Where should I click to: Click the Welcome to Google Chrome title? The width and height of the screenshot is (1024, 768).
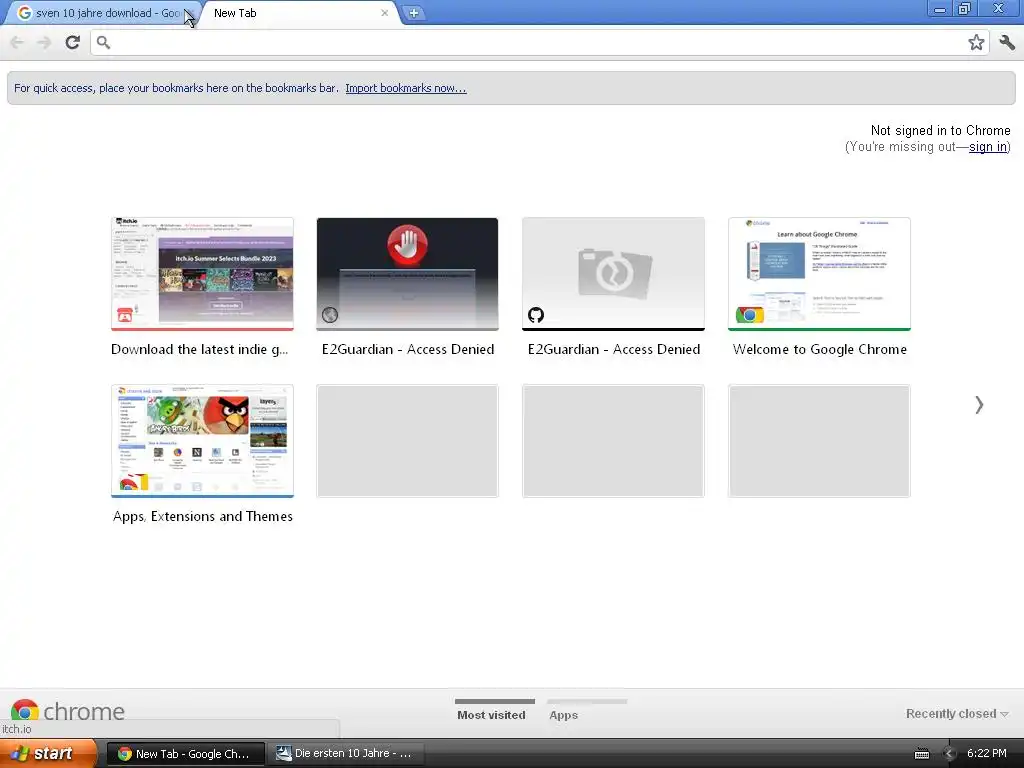point(820,349)
